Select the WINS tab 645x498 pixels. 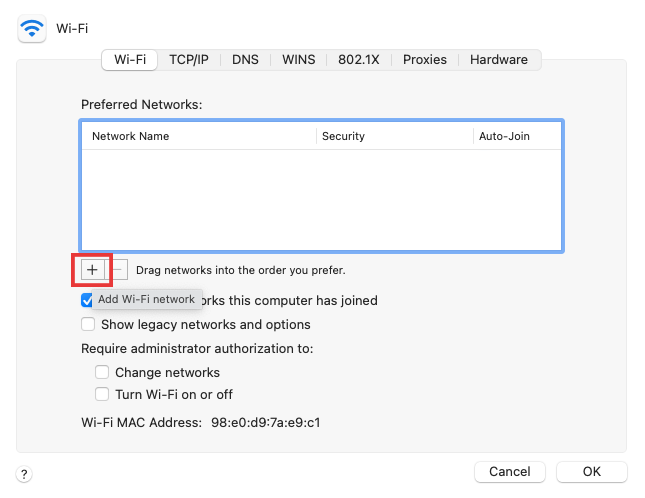[298, 60]
